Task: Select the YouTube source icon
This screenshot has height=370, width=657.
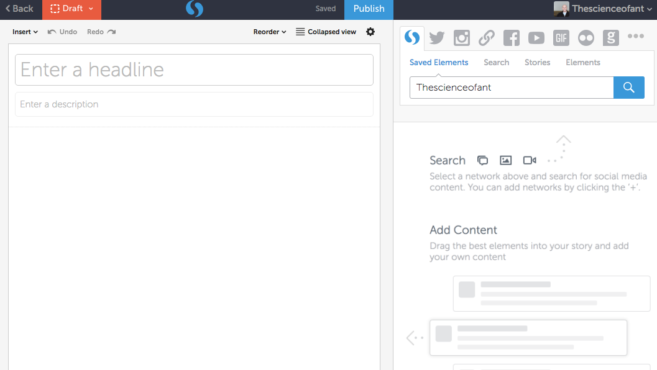Action: pyautogui.click(x=536, y=38)
